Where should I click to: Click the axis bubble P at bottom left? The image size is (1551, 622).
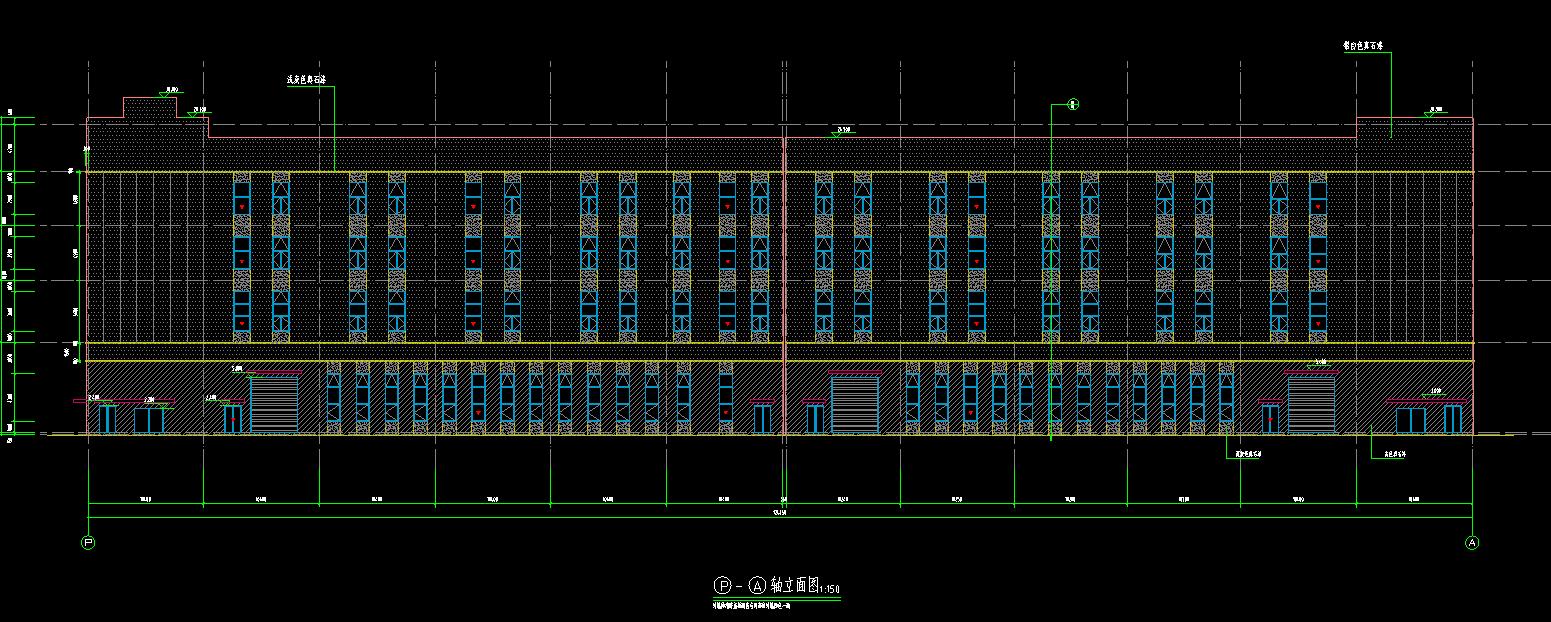pos(88,543)
